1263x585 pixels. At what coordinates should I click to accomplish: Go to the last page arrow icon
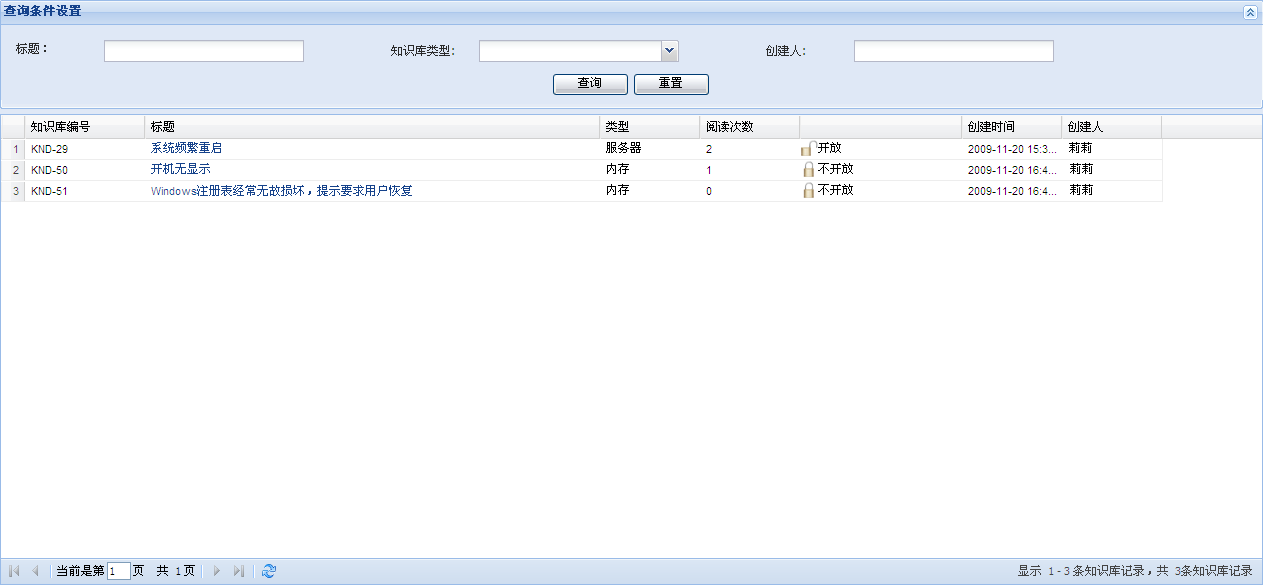(238, 571)
